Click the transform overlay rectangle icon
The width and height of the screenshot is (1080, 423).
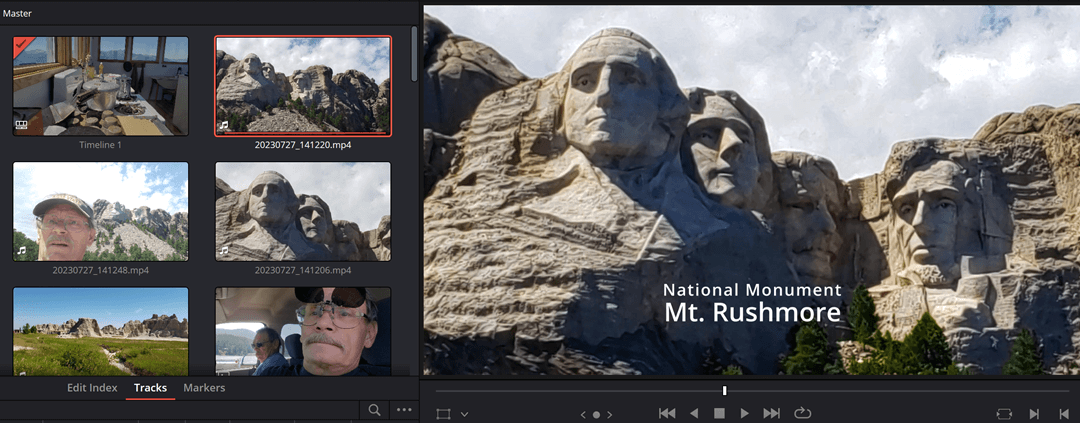tap(443, 414)
